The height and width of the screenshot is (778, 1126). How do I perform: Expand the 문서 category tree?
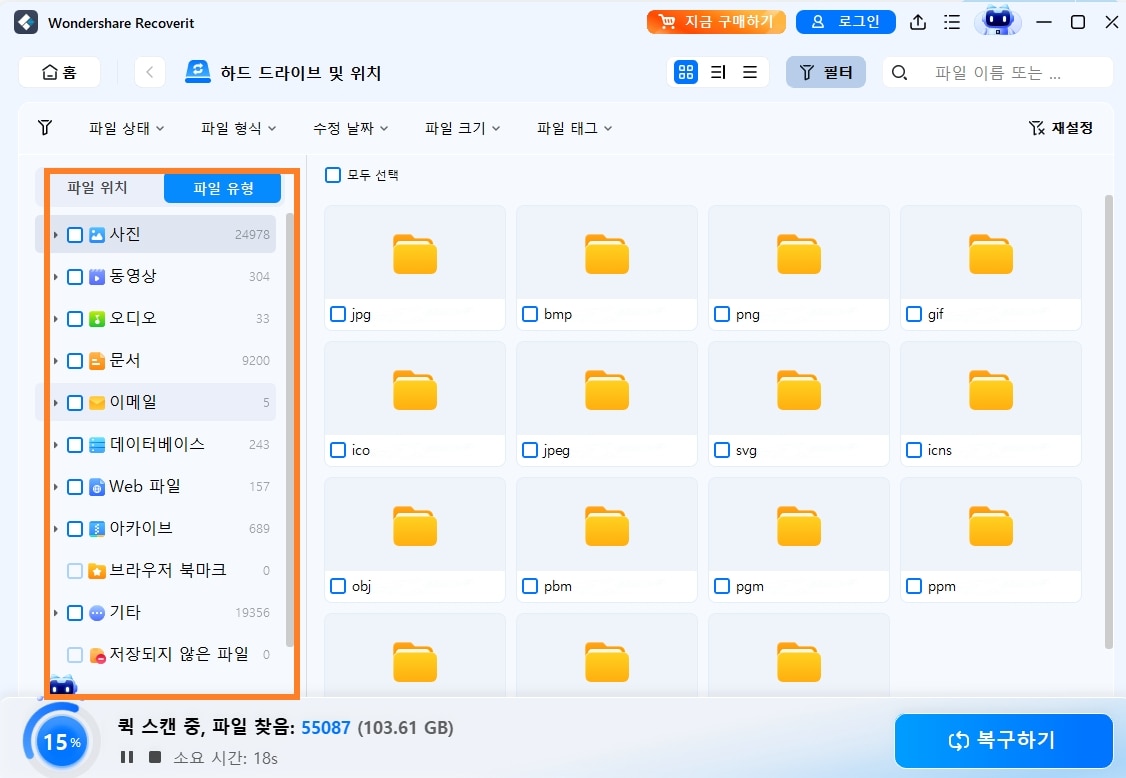coord(55,360)
